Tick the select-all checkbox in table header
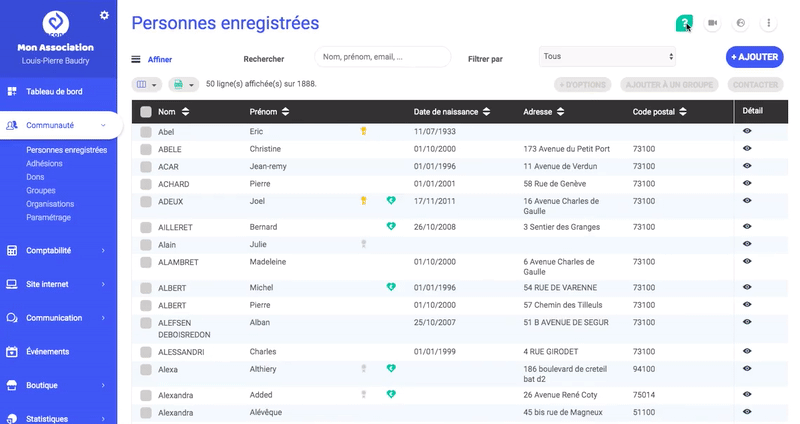Viewport: 800px width, 424px height. (x=146, y=112)
